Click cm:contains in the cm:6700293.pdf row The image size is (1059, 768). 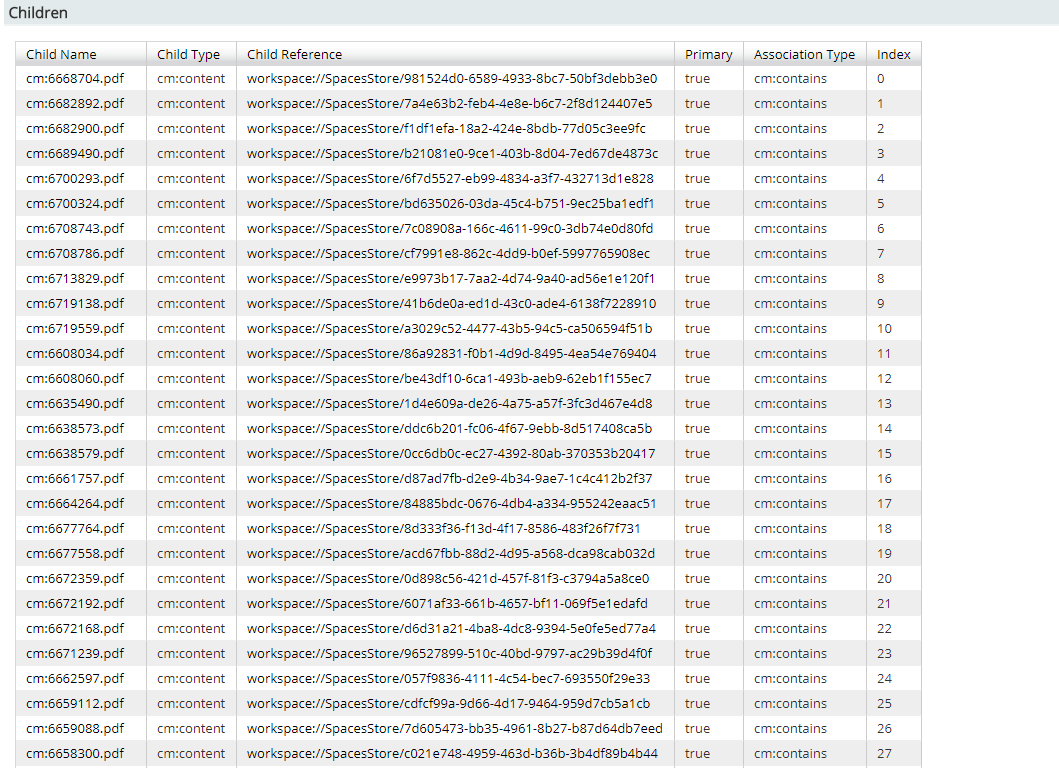coord(790,178)
